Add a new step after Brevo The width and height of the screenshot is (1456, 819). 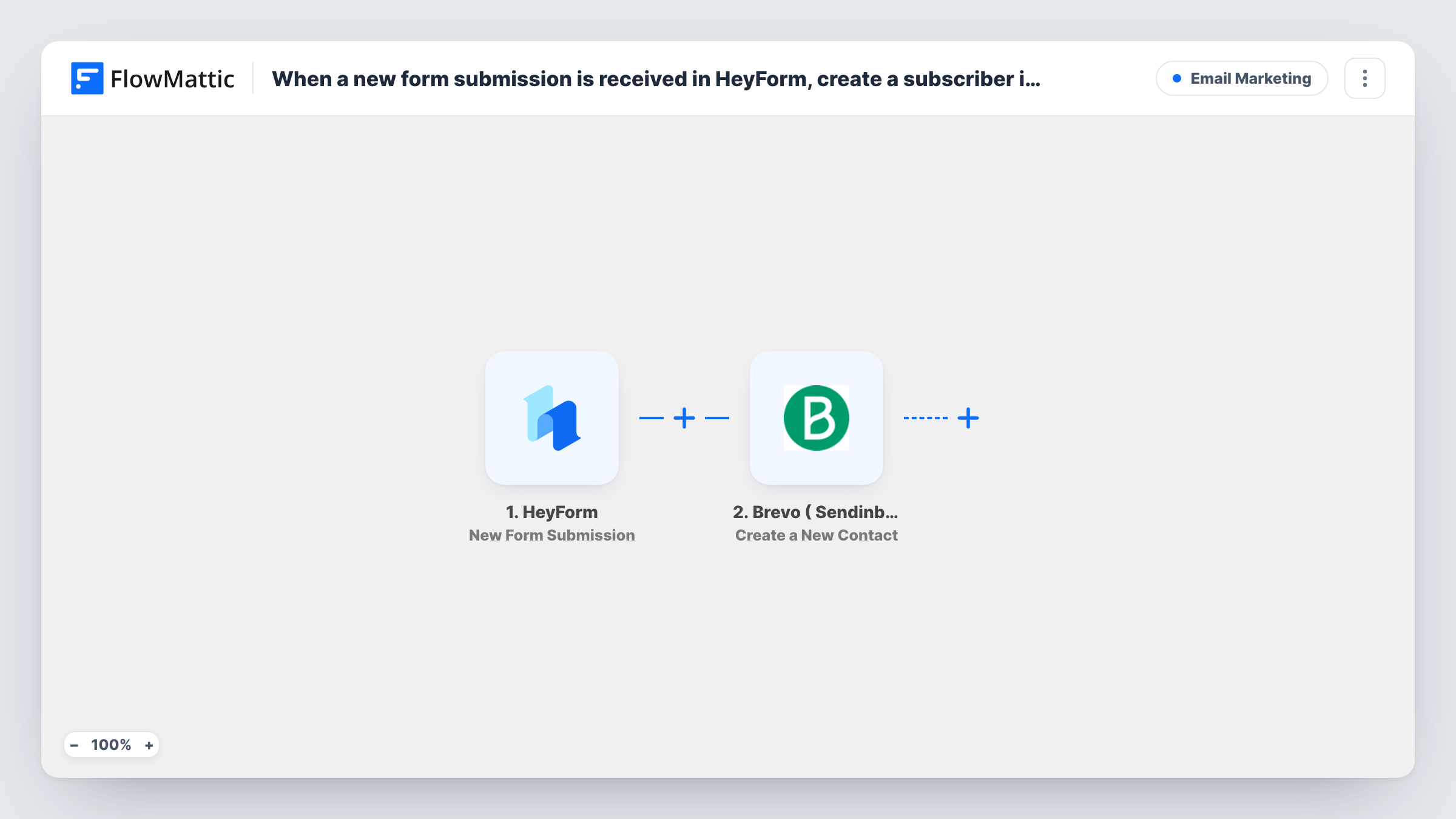(x=968, y=418)
